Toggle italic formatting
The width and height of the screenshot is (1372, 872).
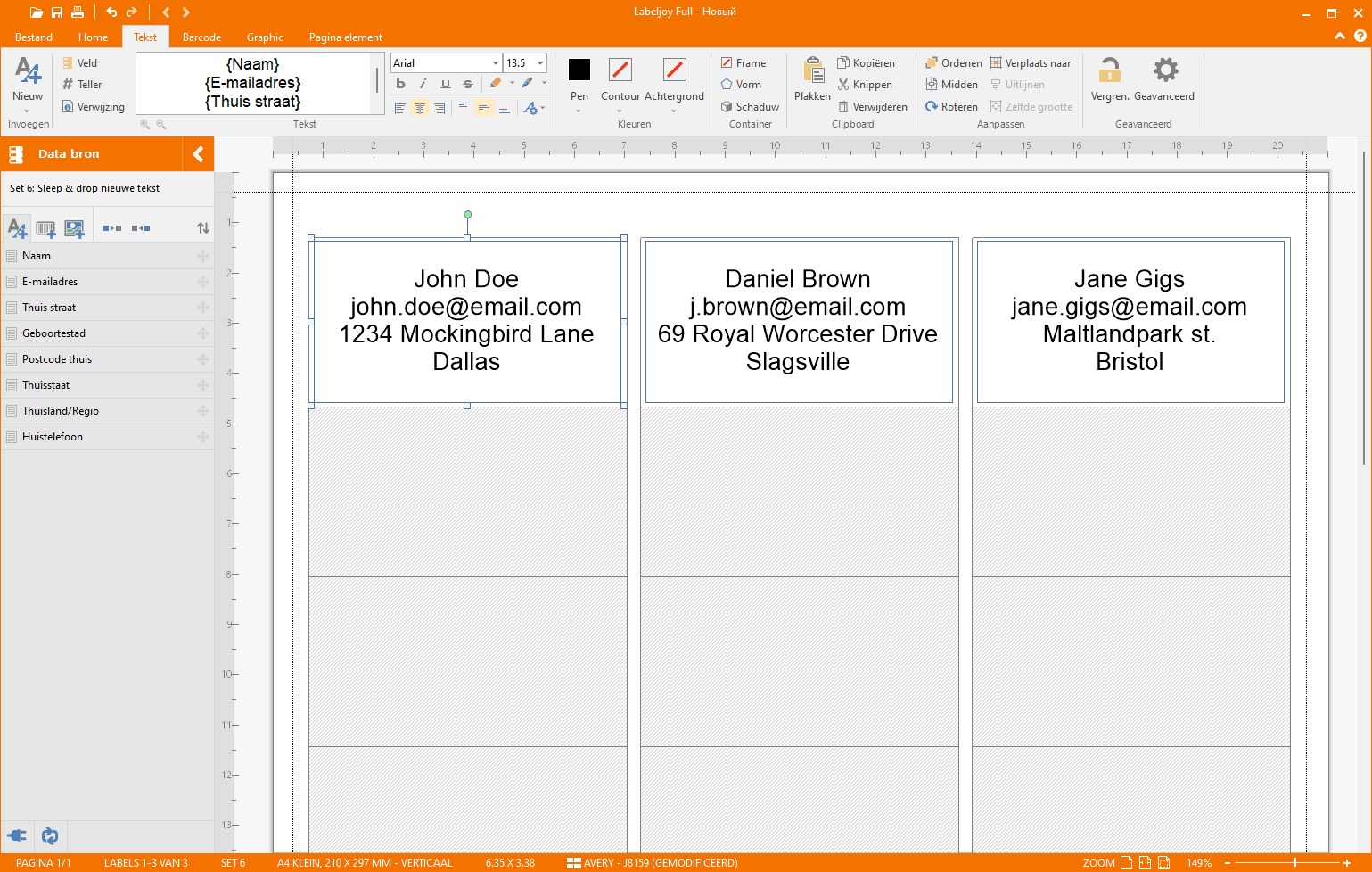423,84
